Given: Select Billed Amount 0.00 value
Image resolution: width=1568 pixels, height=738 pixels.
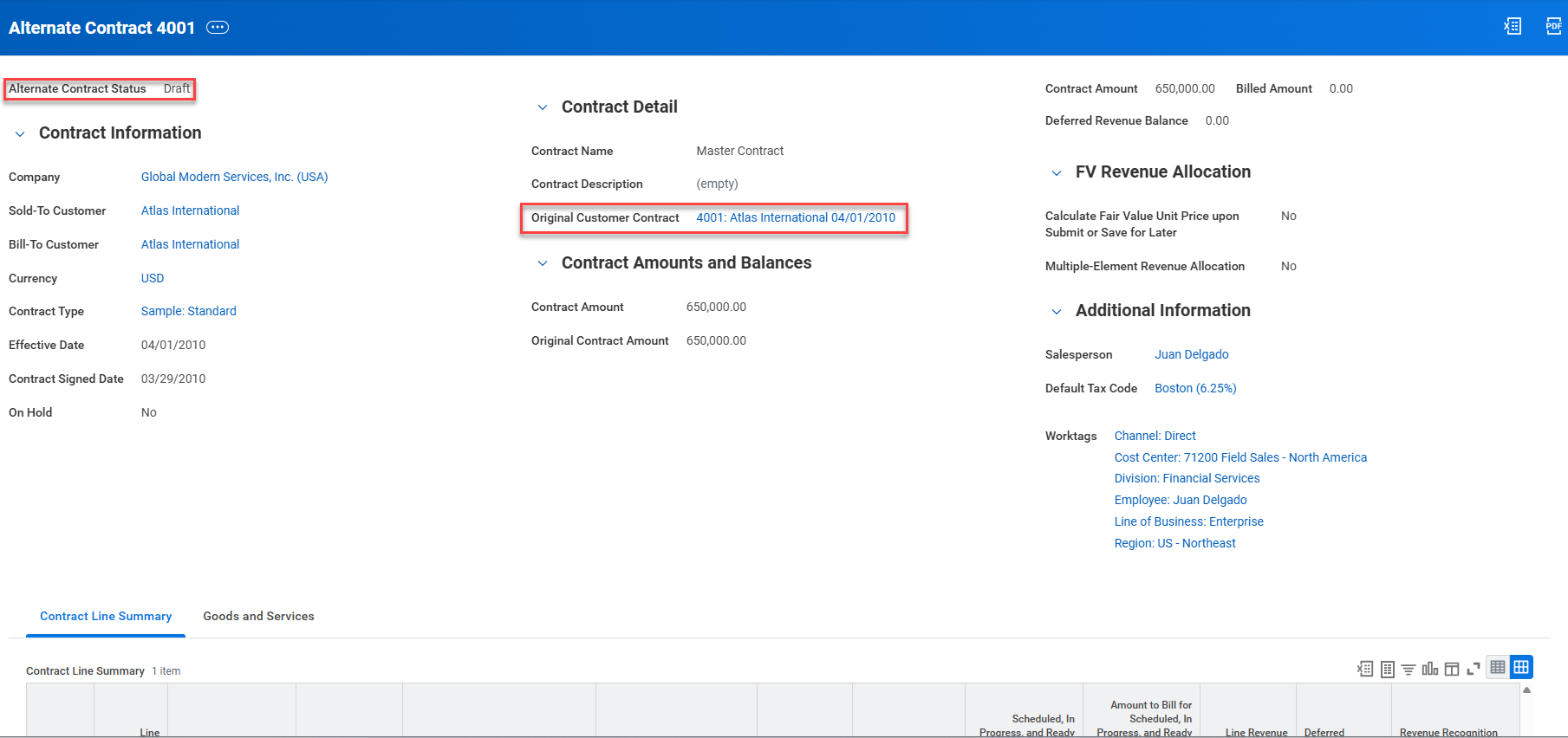Looking at the screenshot, I should click(x=1341, y=88).
